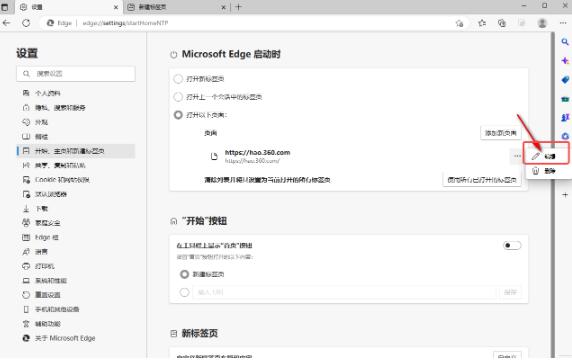Toggle show Home button on toolbar switch
The image size is (572, 360).
(512, 245)
